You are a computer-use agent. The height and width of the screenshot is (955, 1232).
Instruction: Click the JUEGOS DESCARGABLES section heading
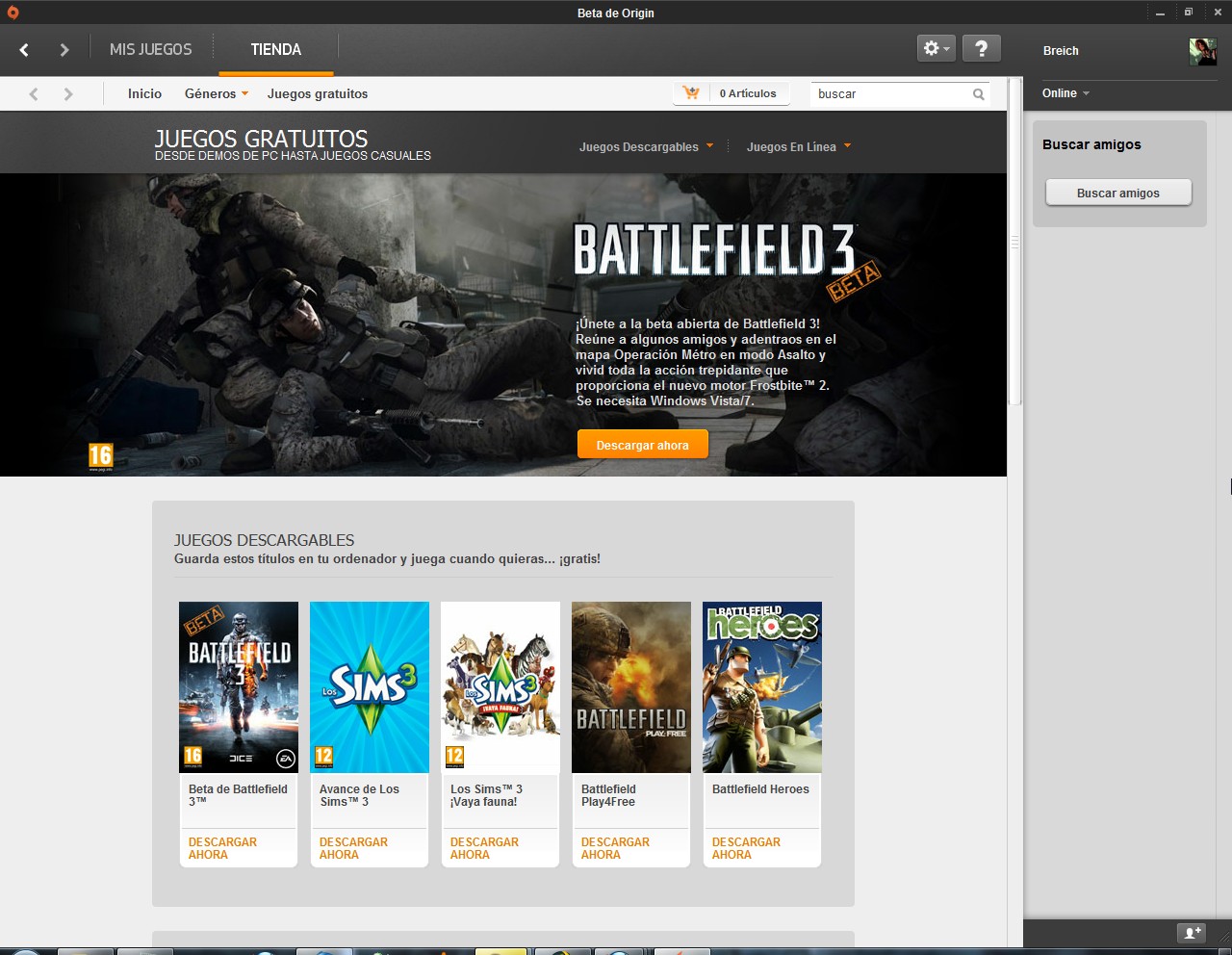click(264, 540)
